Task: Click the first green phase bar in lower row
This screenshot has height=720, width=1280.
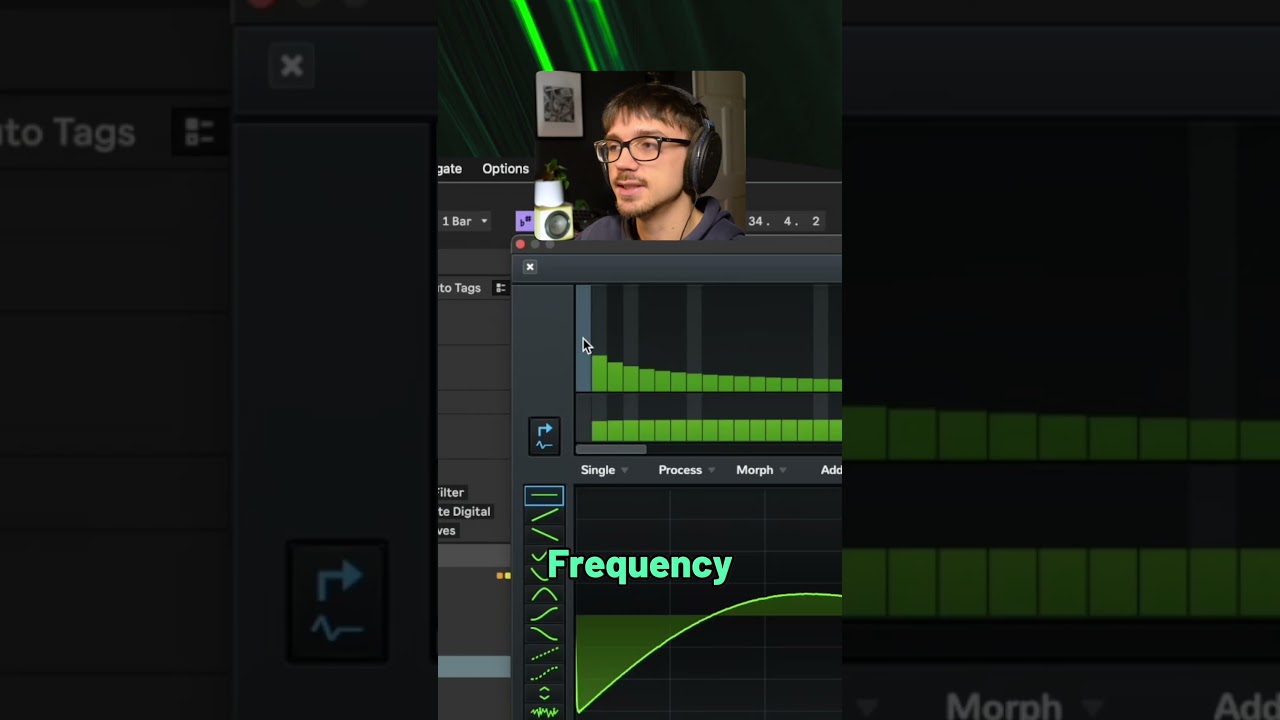Action: [x=599, y=431]
